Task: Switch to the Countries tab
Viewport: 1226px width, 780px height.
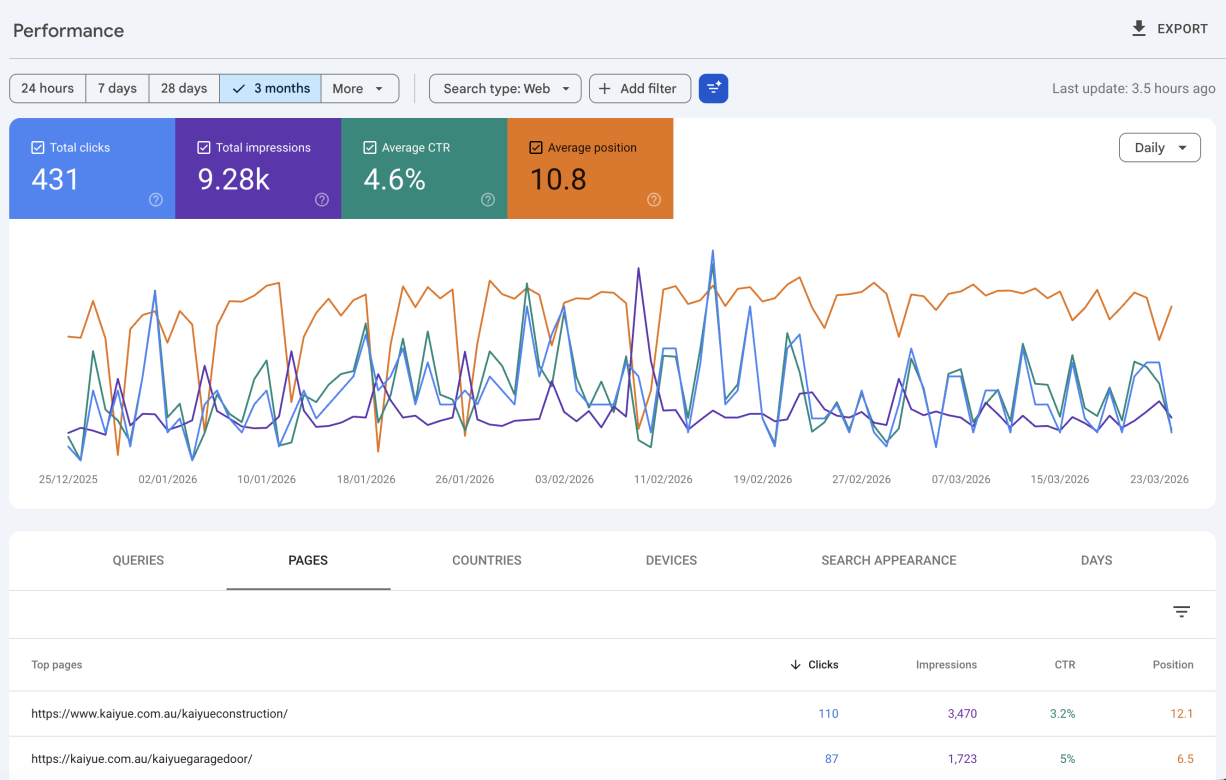Action: pyautogui.click(x=486, y=560)
